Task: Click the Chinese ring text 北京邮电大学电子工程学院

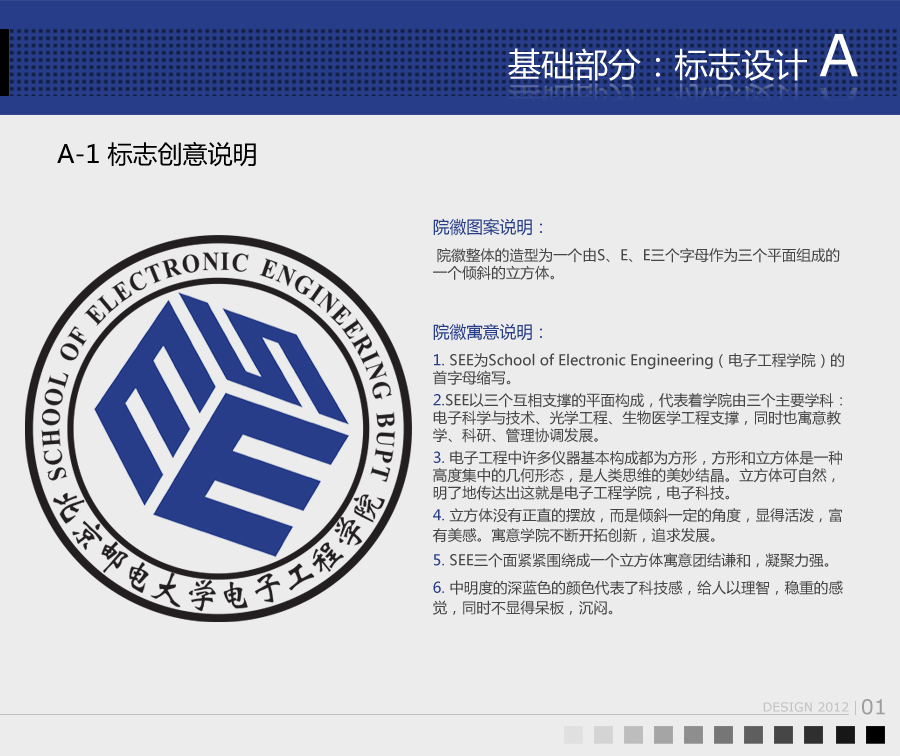Action: [x=218, y=551]
